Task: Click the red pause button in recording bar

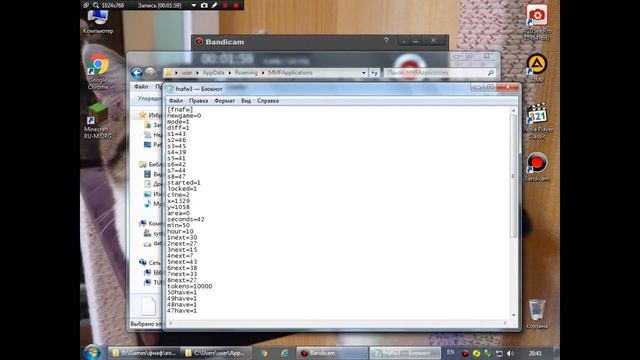Action: [x=225, y=5]
